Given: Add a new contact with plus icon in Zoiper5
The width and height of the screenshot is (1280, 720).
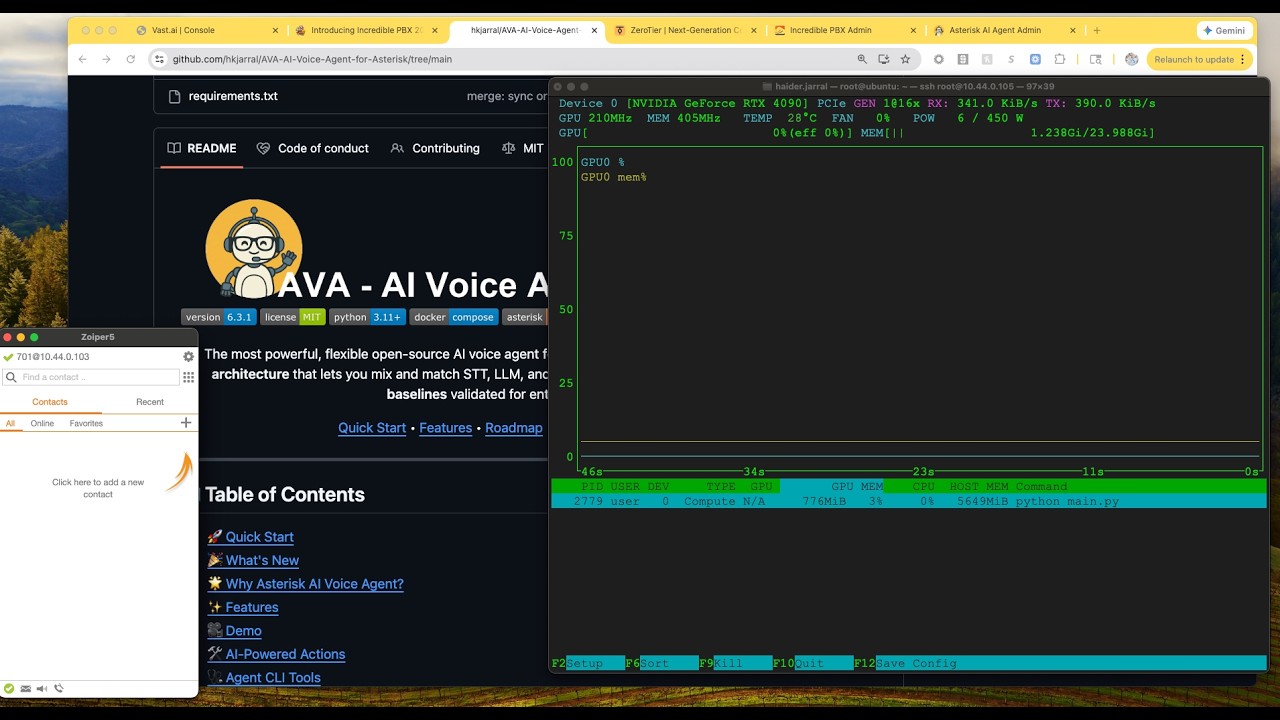Looking at the screenshot, I should [185, 423].
